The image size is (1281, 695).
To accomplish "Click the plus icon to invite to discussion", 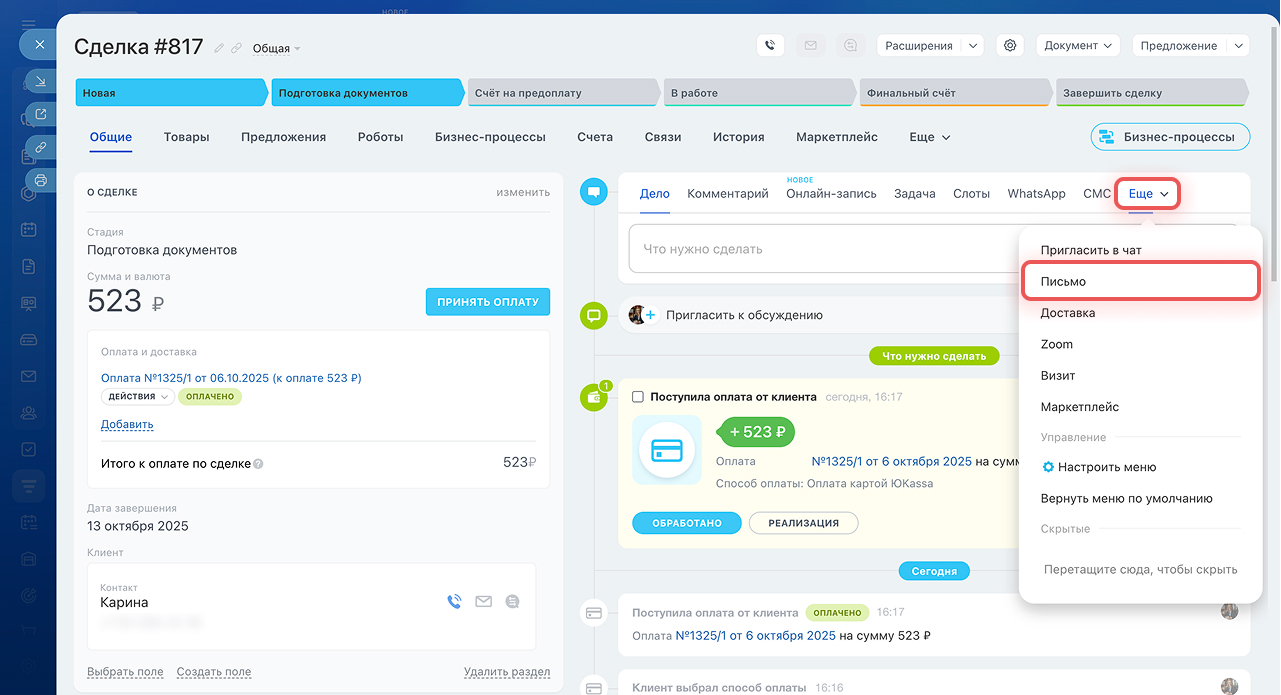I will [x=650, y=315].
